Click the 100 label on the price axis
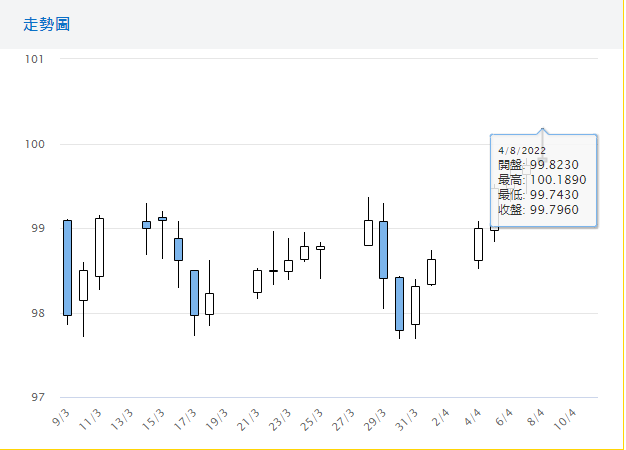 click(34, 144)
